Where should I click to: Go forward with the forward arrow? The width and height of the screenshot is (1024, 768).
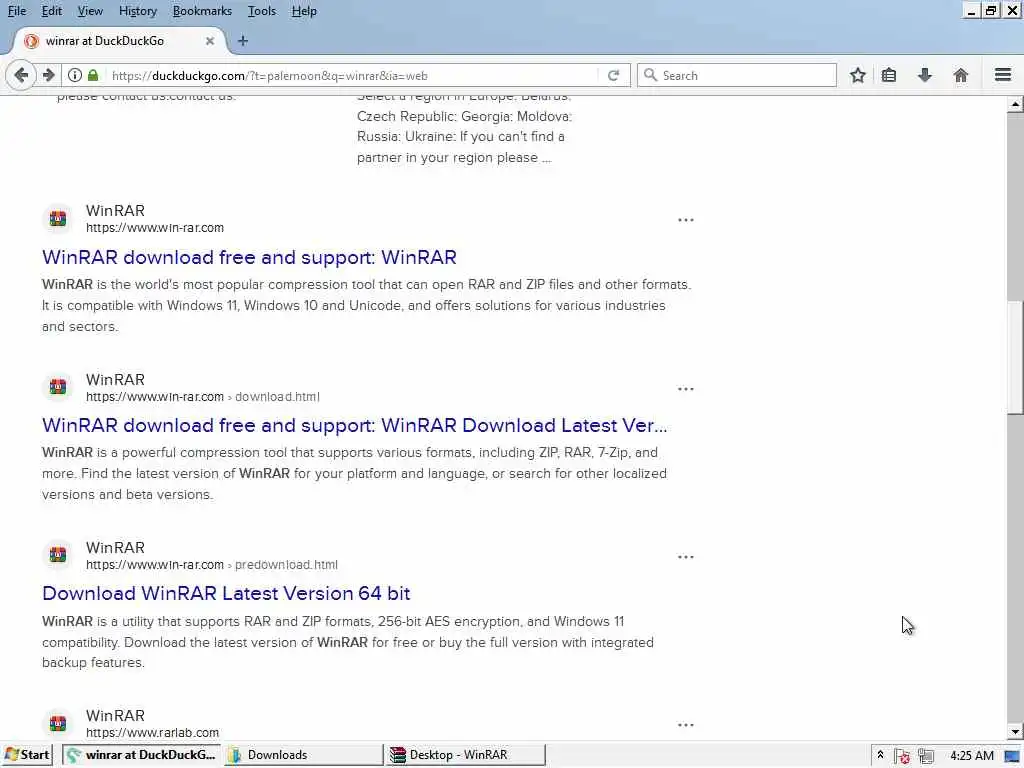coord(48,75)
